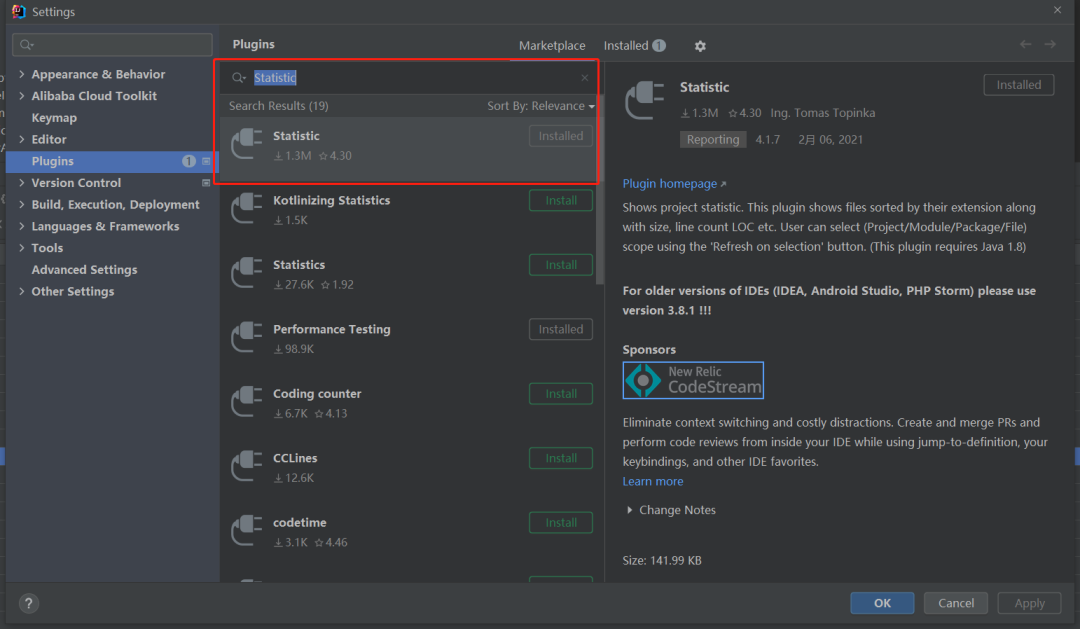The height and width of the screenshot is (629, 1080).
Task: Click the plugin search field containing Statistic
Action: 410,78
